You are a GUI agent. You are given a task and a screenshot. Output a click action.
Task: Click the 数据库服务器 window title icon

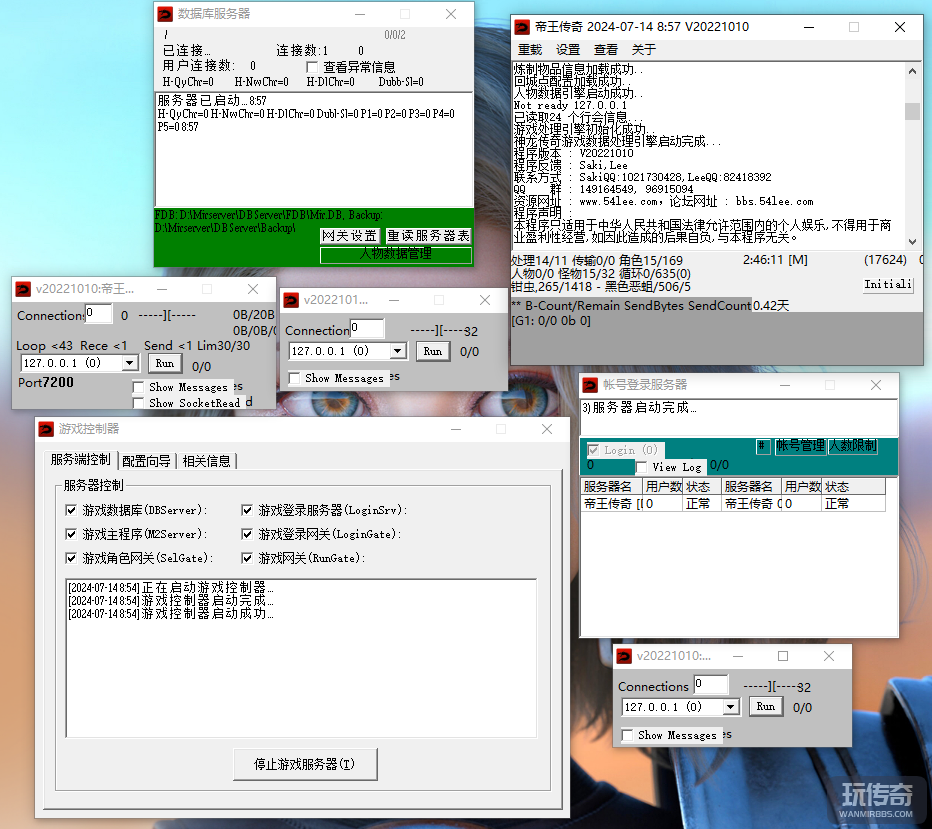(x=165, y=14)
